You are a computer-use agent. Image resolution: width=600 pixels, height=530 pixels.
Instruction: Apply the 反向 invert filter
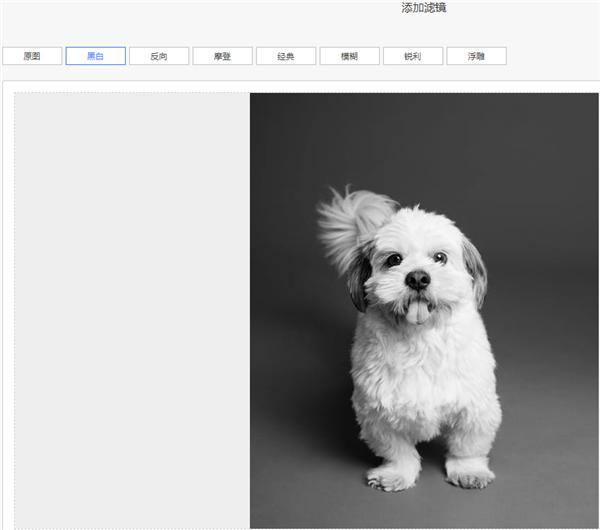point(159,56)
